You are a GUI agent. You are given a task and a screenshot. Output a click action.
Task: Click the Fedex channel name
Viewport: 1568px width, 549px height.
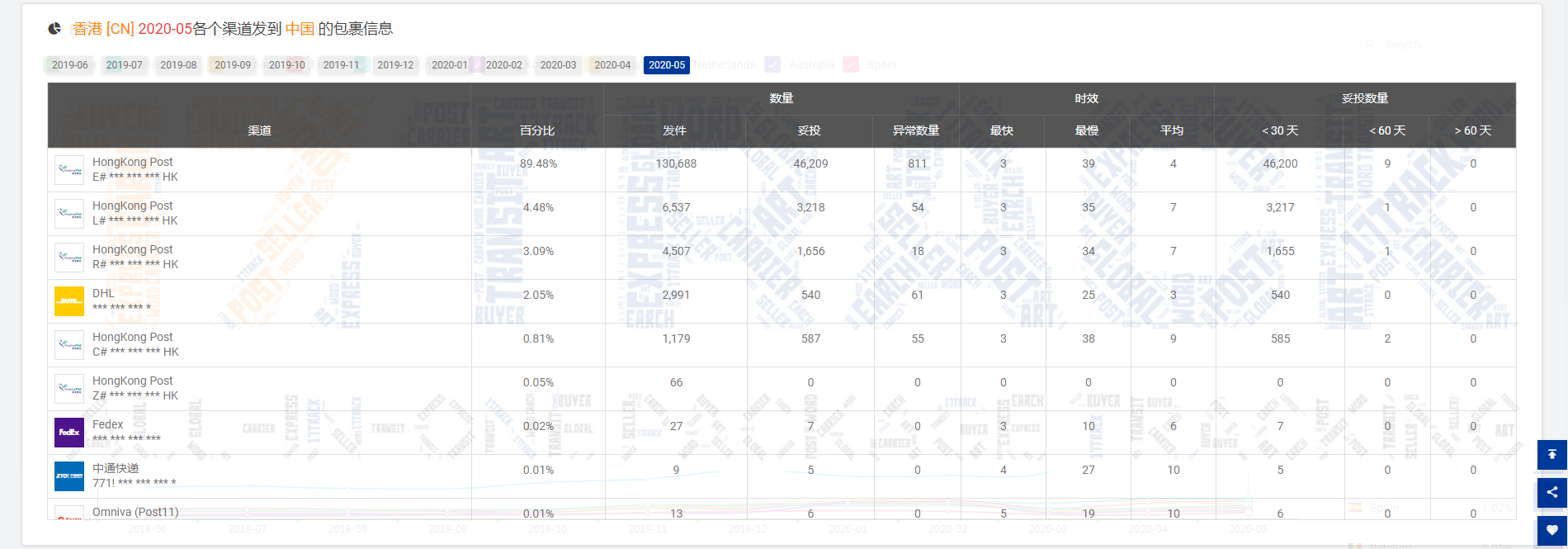click(x=108, y=424)
